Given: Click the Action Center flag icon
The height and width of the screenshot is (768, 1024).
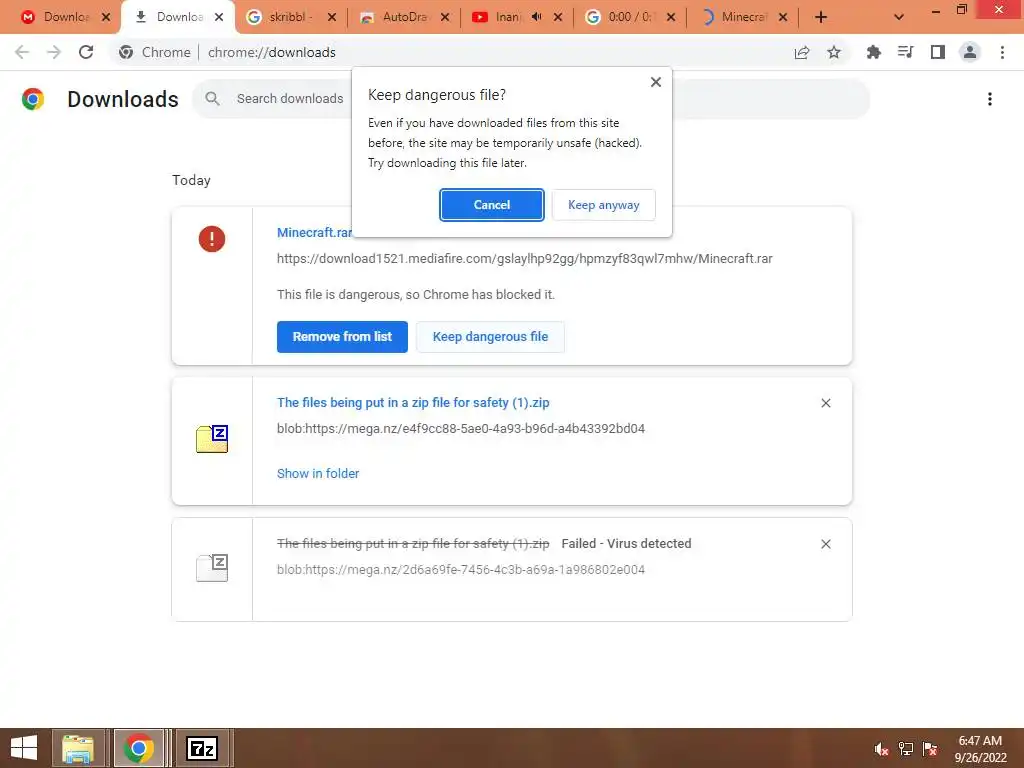Looking at the screenshot, I should [x=930, y=749].
